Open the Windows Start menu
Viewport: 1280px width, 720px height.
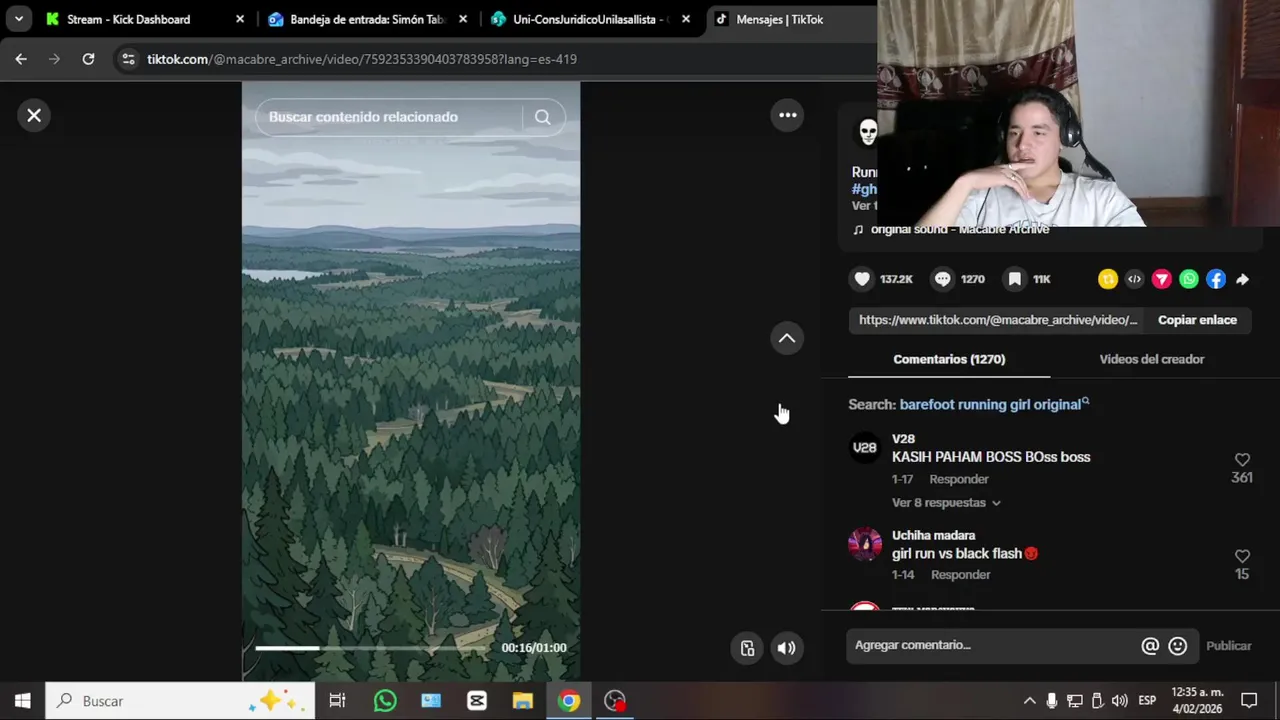pyautogui.click(x=22, y=701)
